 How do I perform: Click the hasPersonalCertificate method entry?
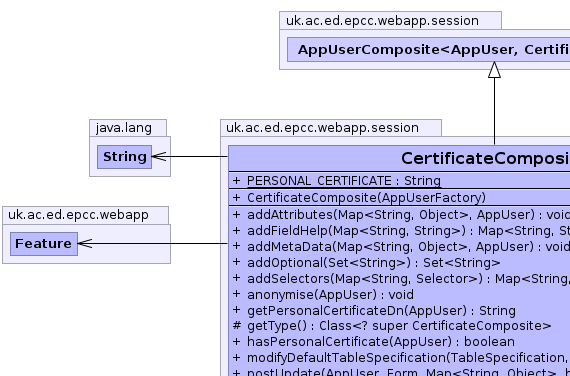click(374, 342)
